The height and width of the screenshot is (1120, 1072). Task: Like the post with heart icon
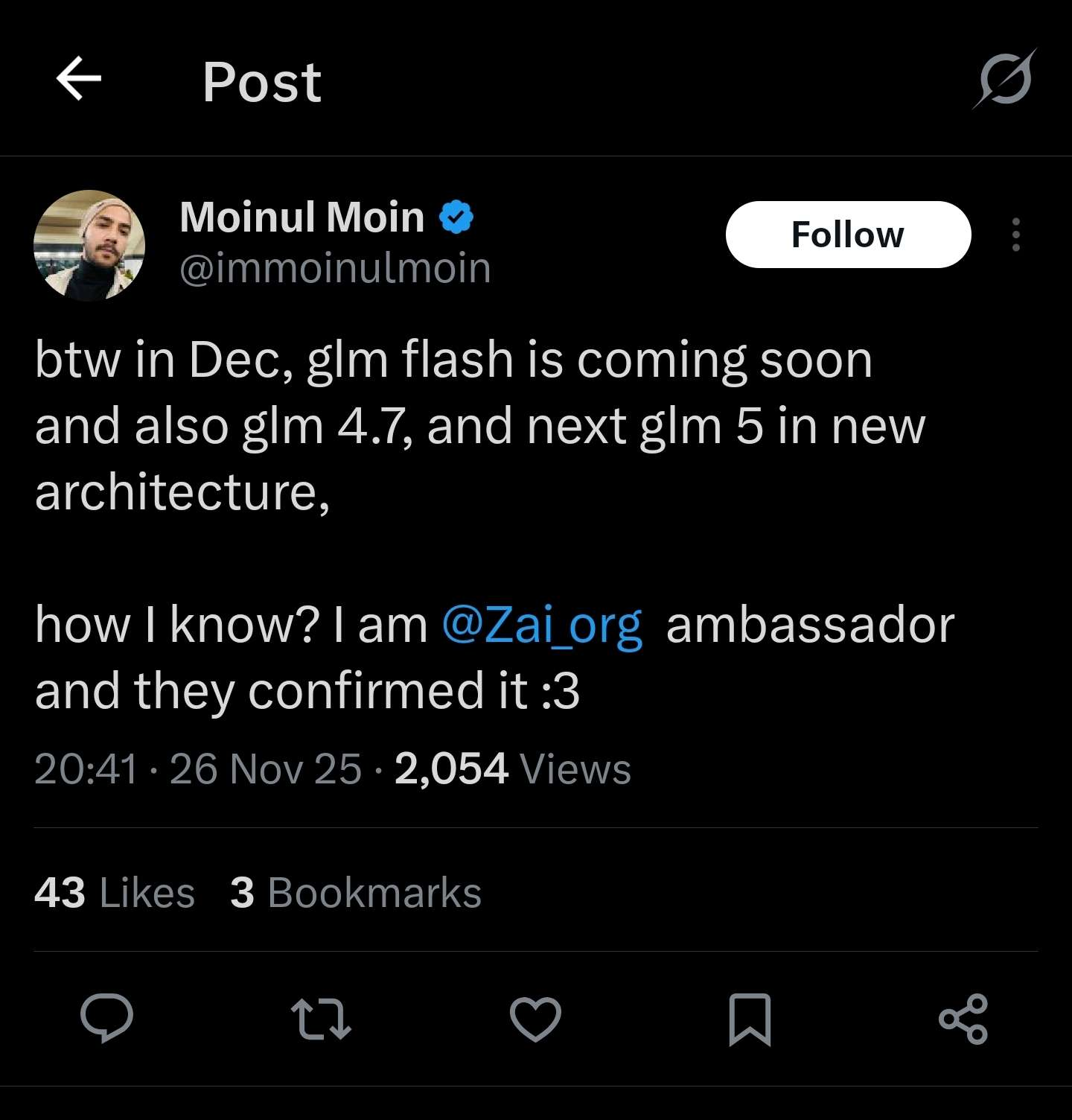tap(535, 1019)
